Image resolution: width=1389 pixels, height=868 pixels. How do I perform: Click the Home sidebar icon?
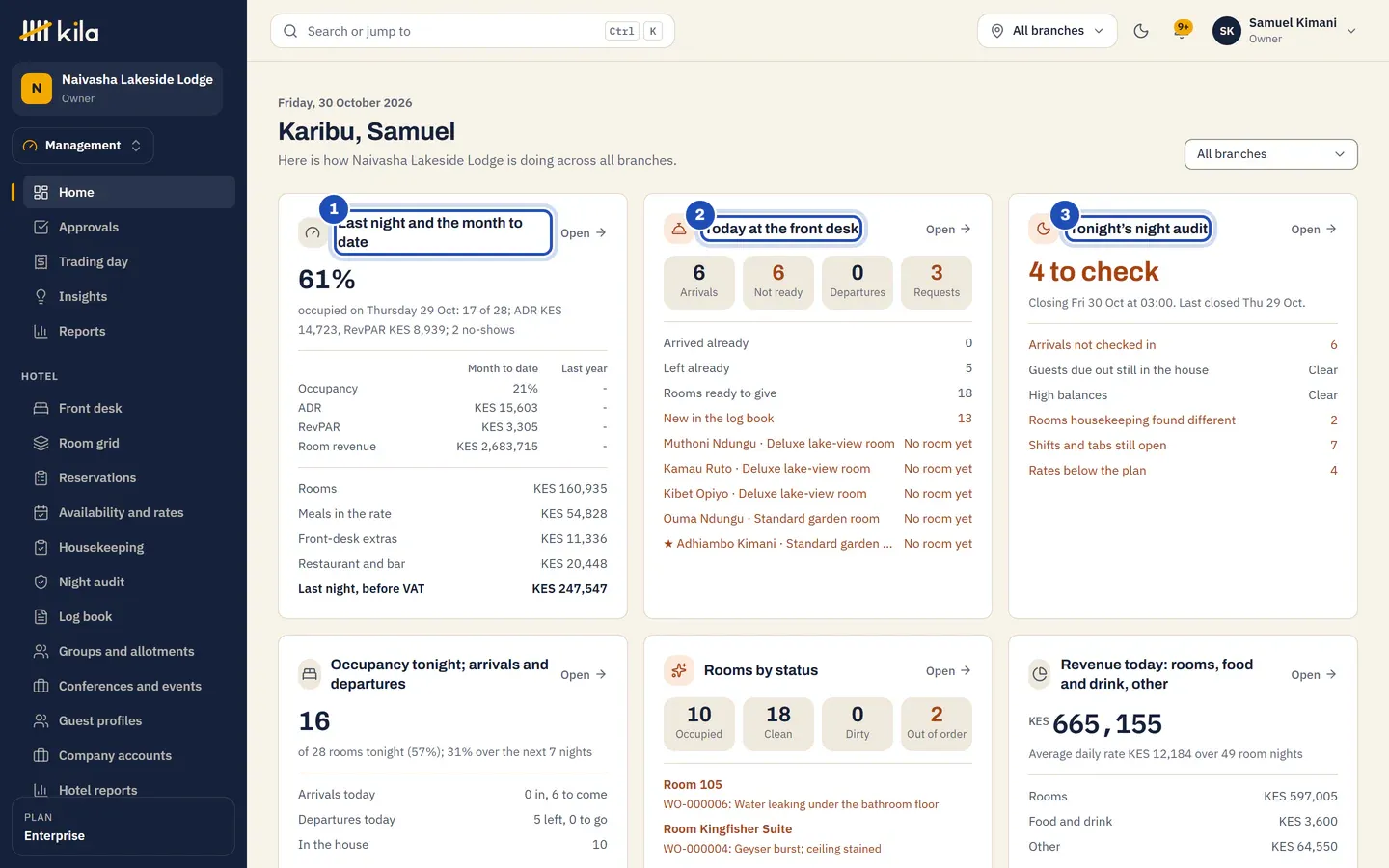[41, 193]
